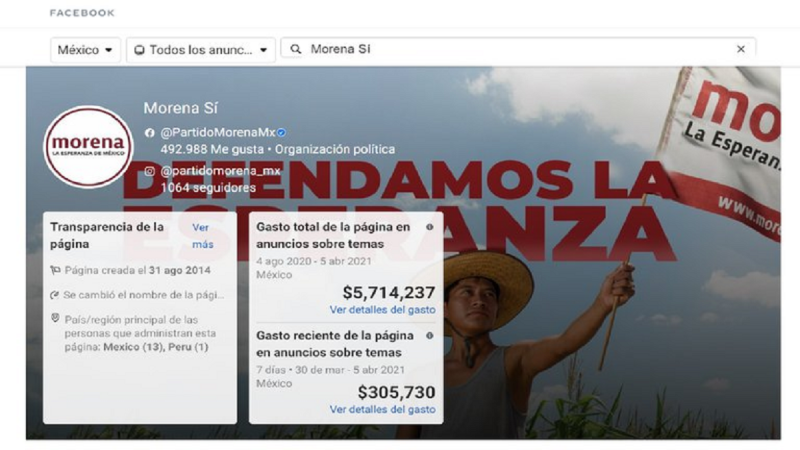The image size is (800, 450).
Task: Click 'Mexico (13), Peru (1)' administrators text
Action: (156, 347)
